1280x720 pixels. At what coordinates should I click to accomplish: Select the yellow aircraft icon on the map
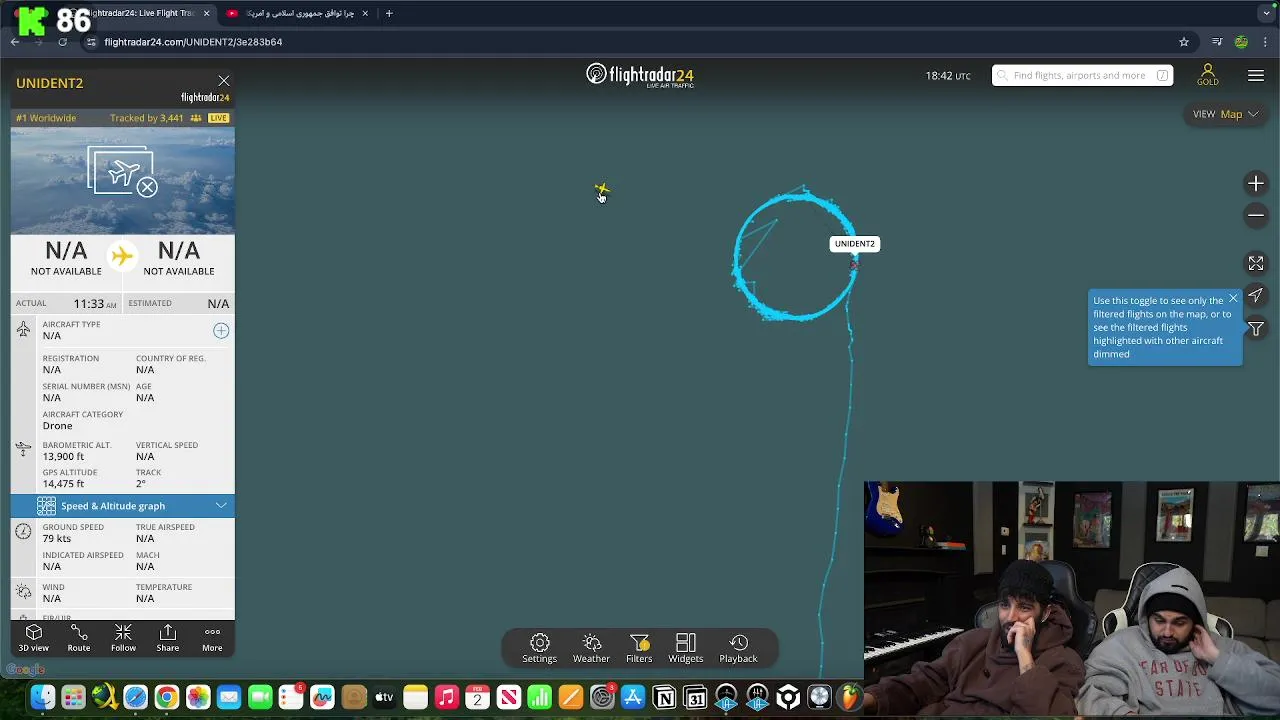click(601, 189)
